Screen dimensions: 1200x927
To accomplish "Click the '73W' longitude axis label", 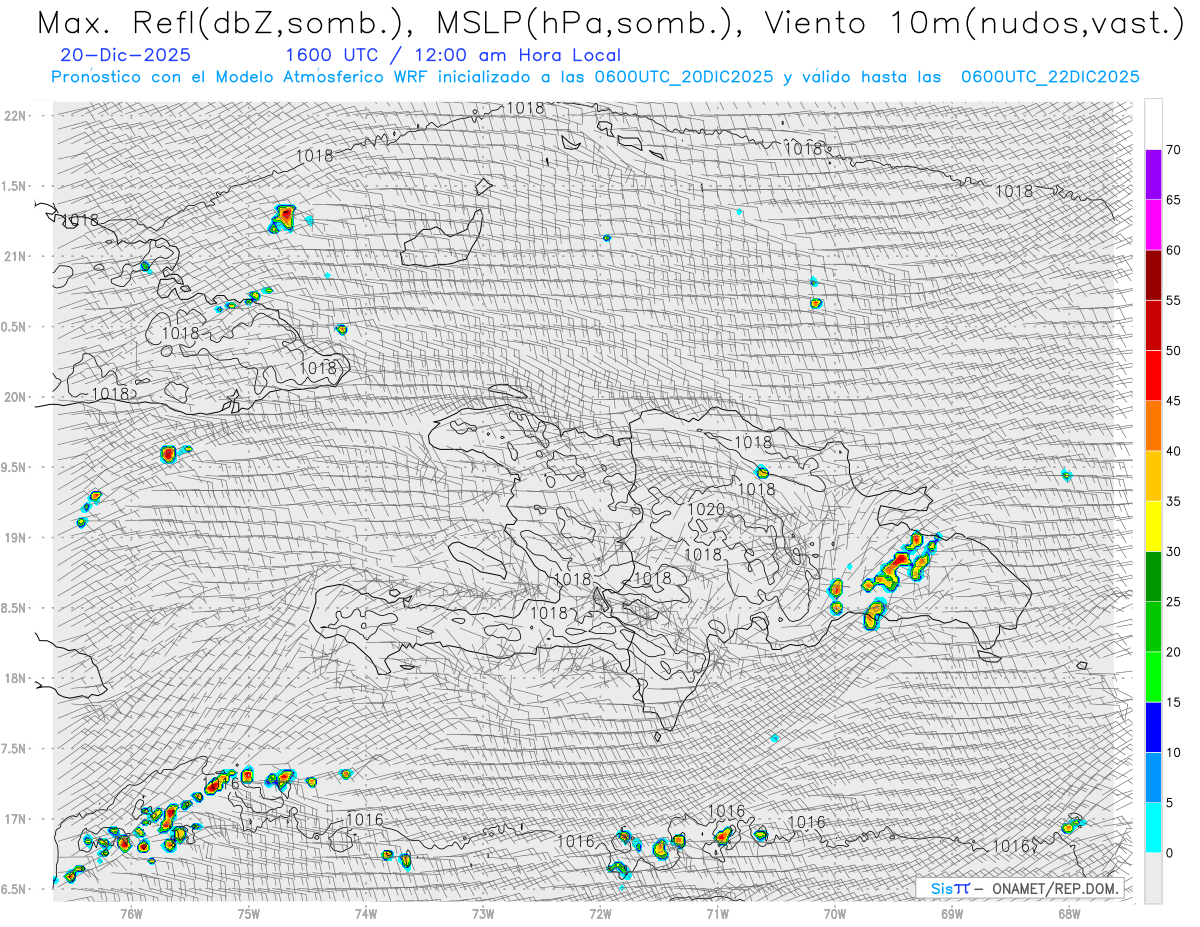I will coord(483,913).
